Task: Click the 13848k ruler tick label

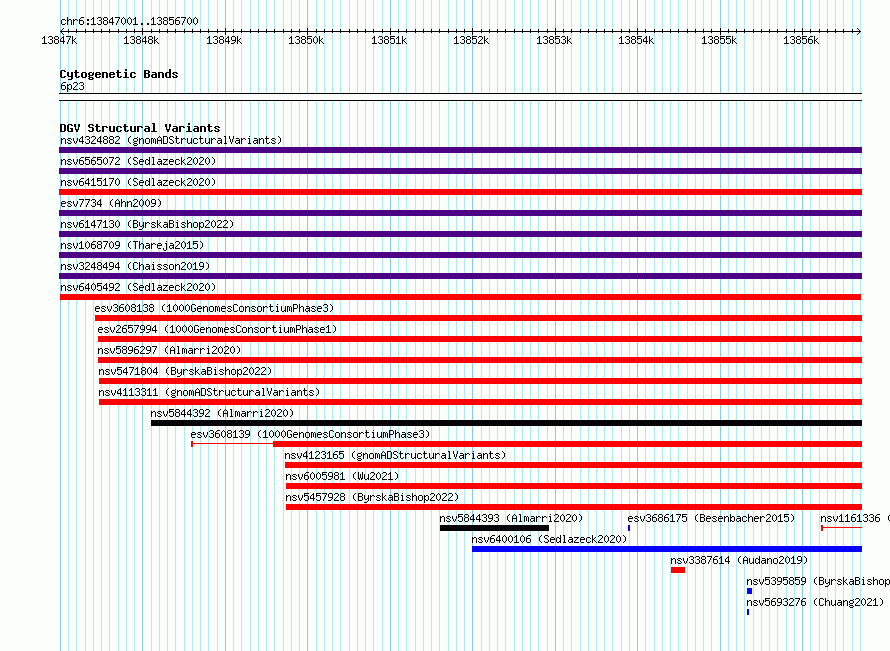Action: pos(141,40)
